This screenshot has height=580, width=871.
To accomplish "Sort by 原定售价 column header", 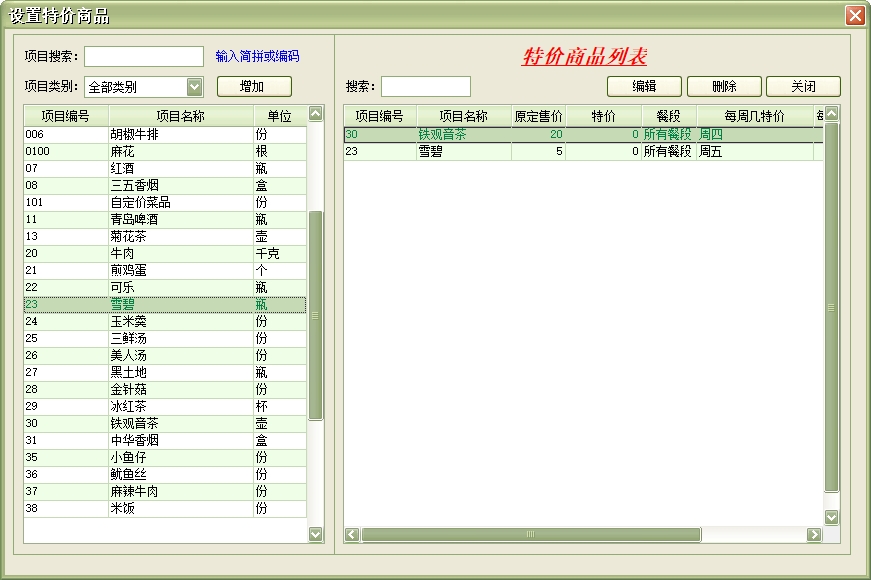I will 539,116.
